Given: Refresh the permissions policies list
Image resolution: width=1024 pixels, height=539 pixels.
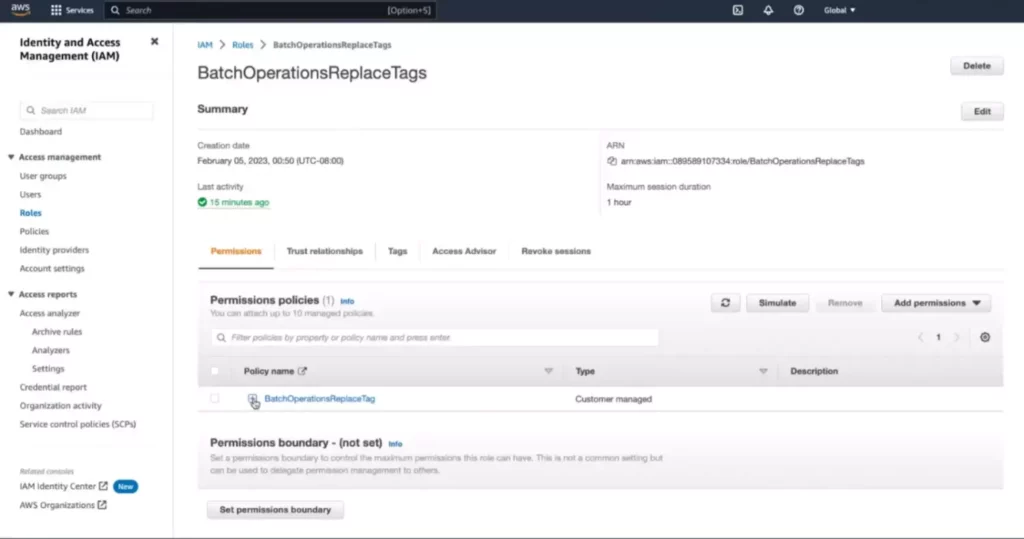Looking at the screenshot, I should click(x=726, y=303).
